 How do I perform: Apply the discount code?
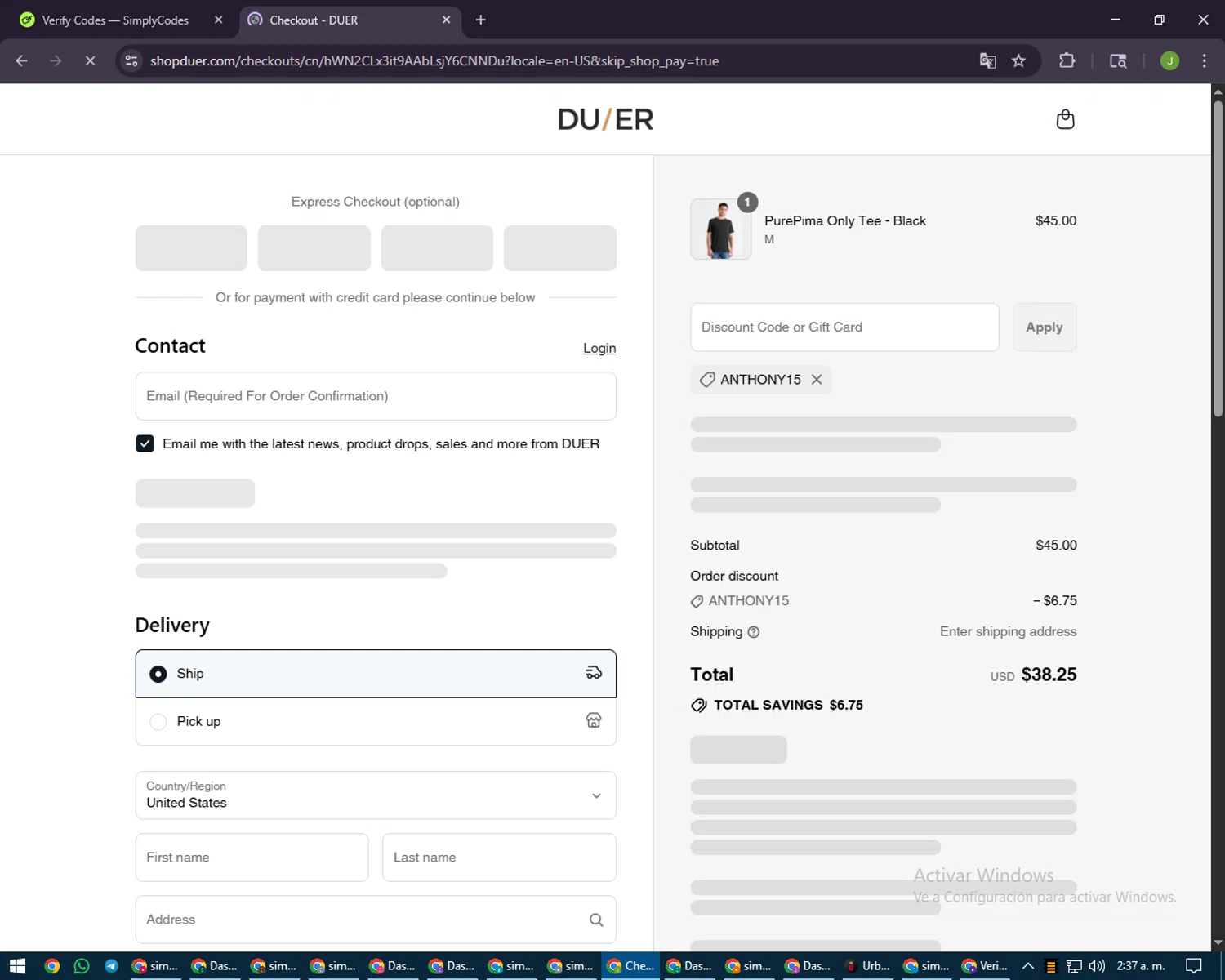pyautogui.click(x=1045, y=327)
